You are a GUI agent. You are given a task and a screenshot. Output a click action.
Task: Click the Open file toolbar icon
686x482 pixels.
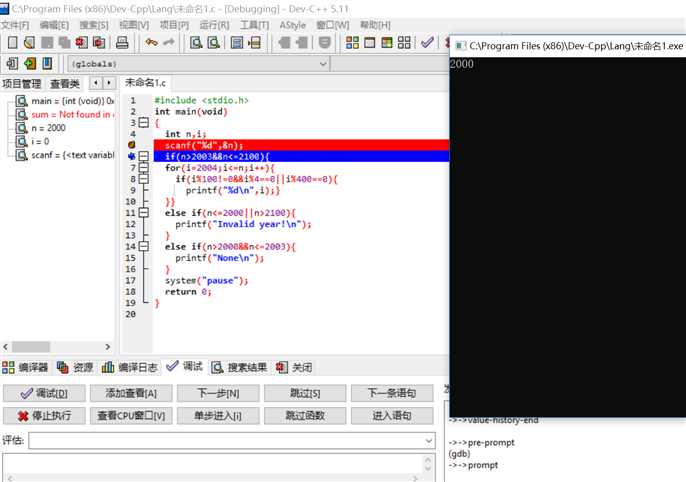29,42
